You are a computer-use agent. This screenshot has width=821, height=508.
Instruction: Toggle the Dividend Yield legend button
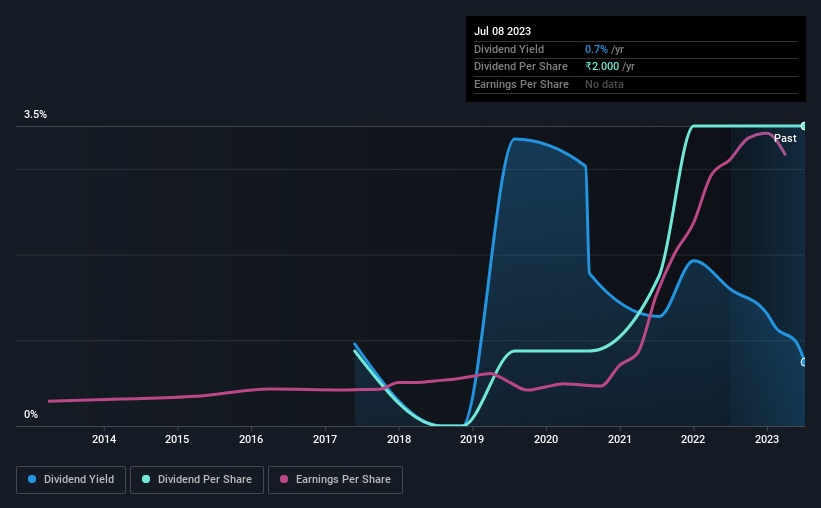coord(71,480)
